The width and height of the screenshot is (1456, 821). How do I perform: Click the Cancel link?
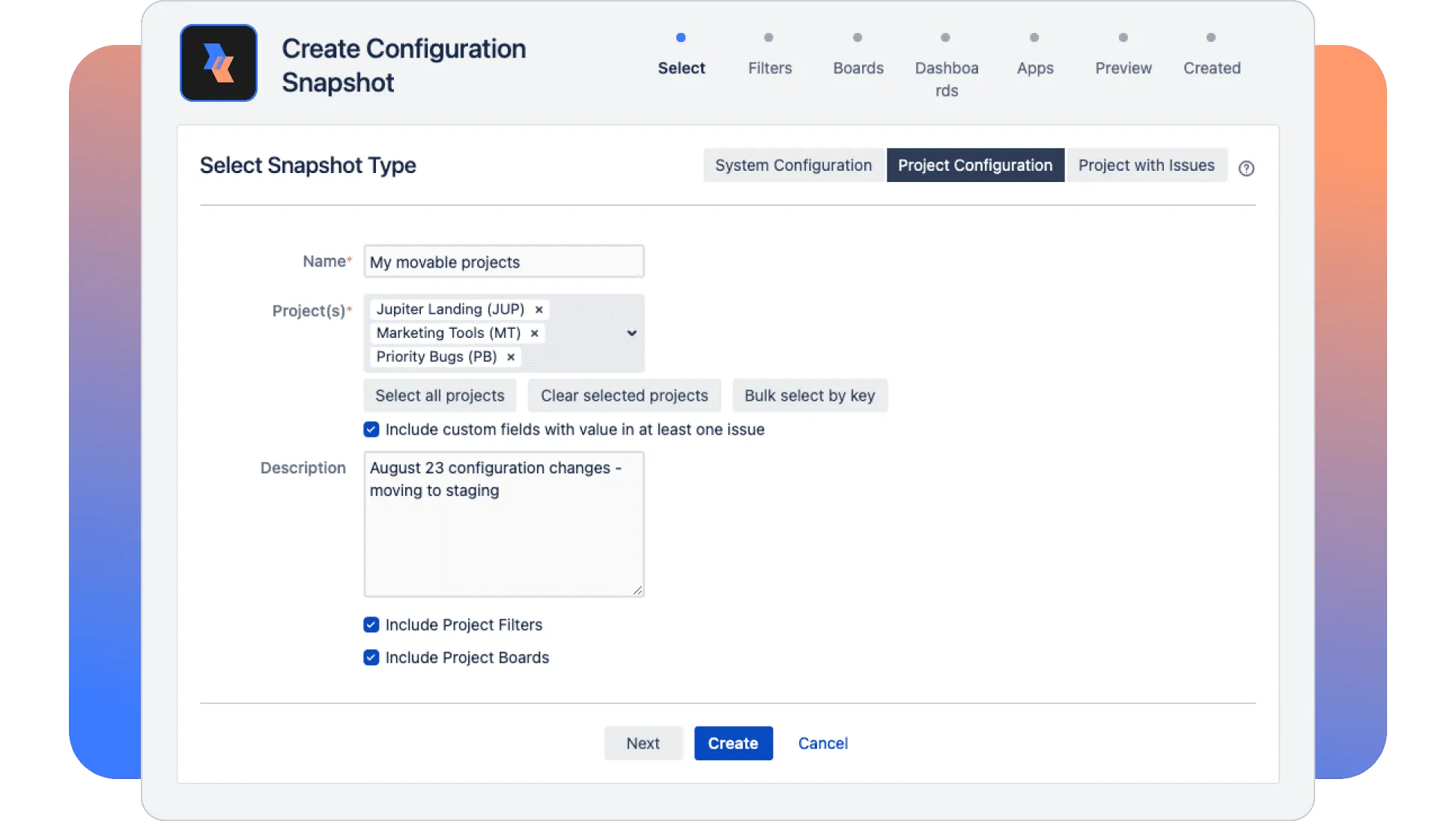pyautogui.click(x=822, y=743)
